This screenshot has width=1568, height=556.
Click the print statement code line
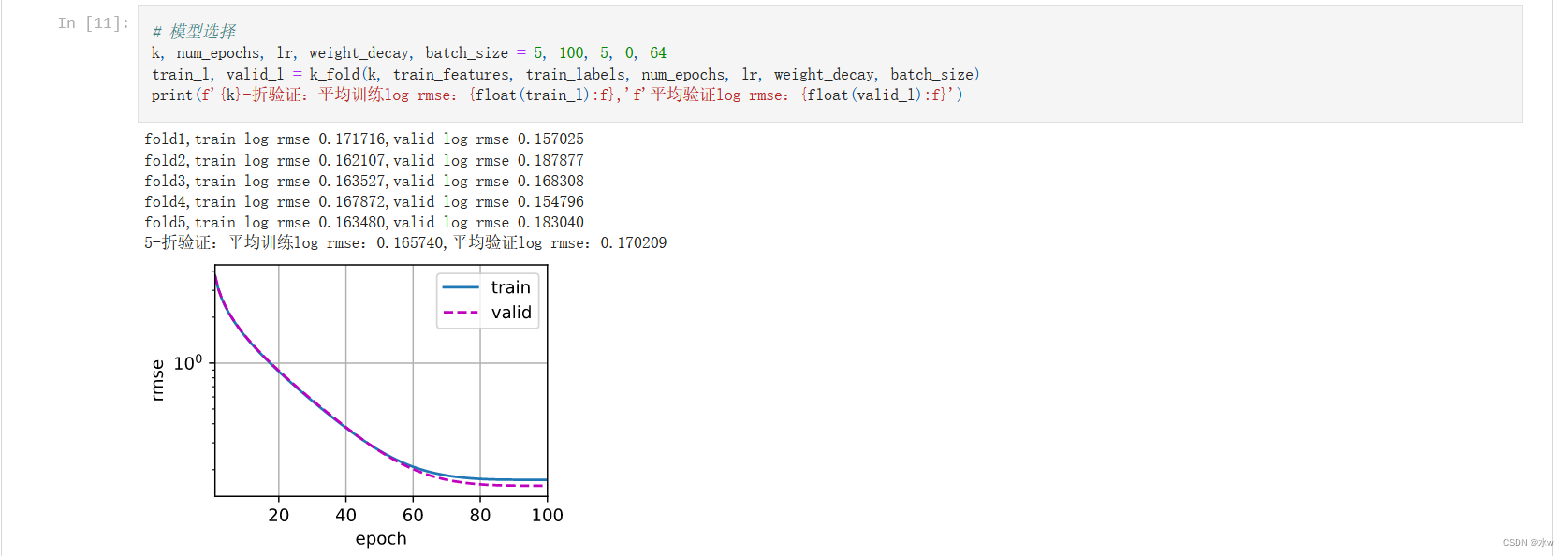pos(557,95)
